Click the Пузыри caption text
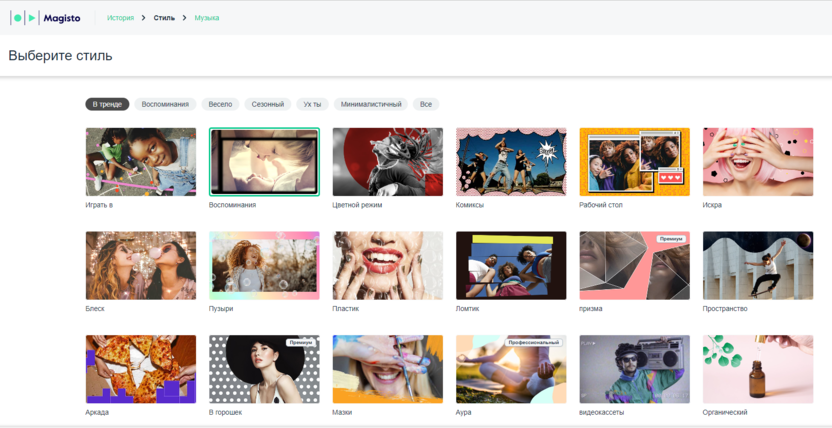The image size is (832, 428). [221, 309]
